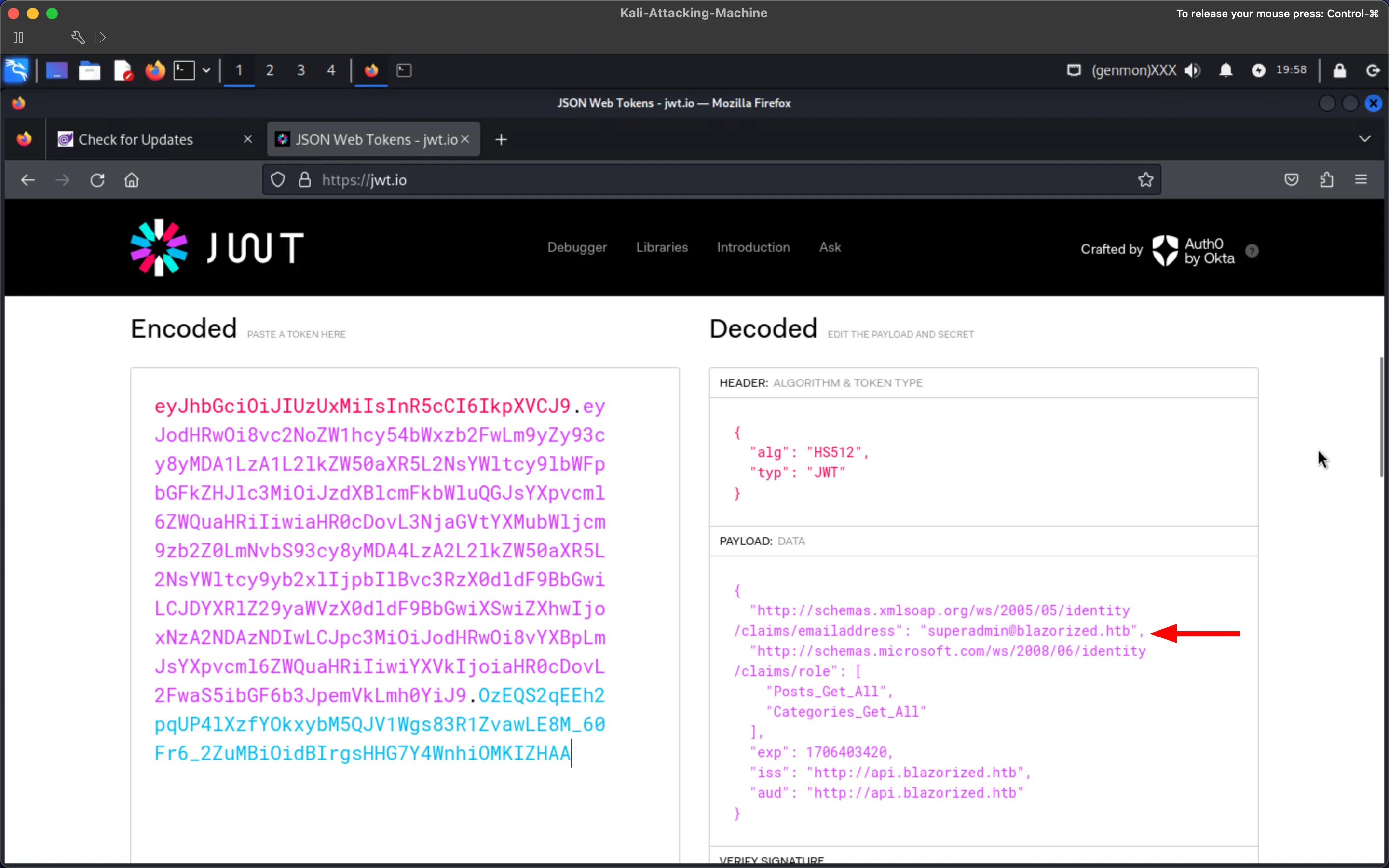Expand the terminal launcher dropdown arrow

206,70
